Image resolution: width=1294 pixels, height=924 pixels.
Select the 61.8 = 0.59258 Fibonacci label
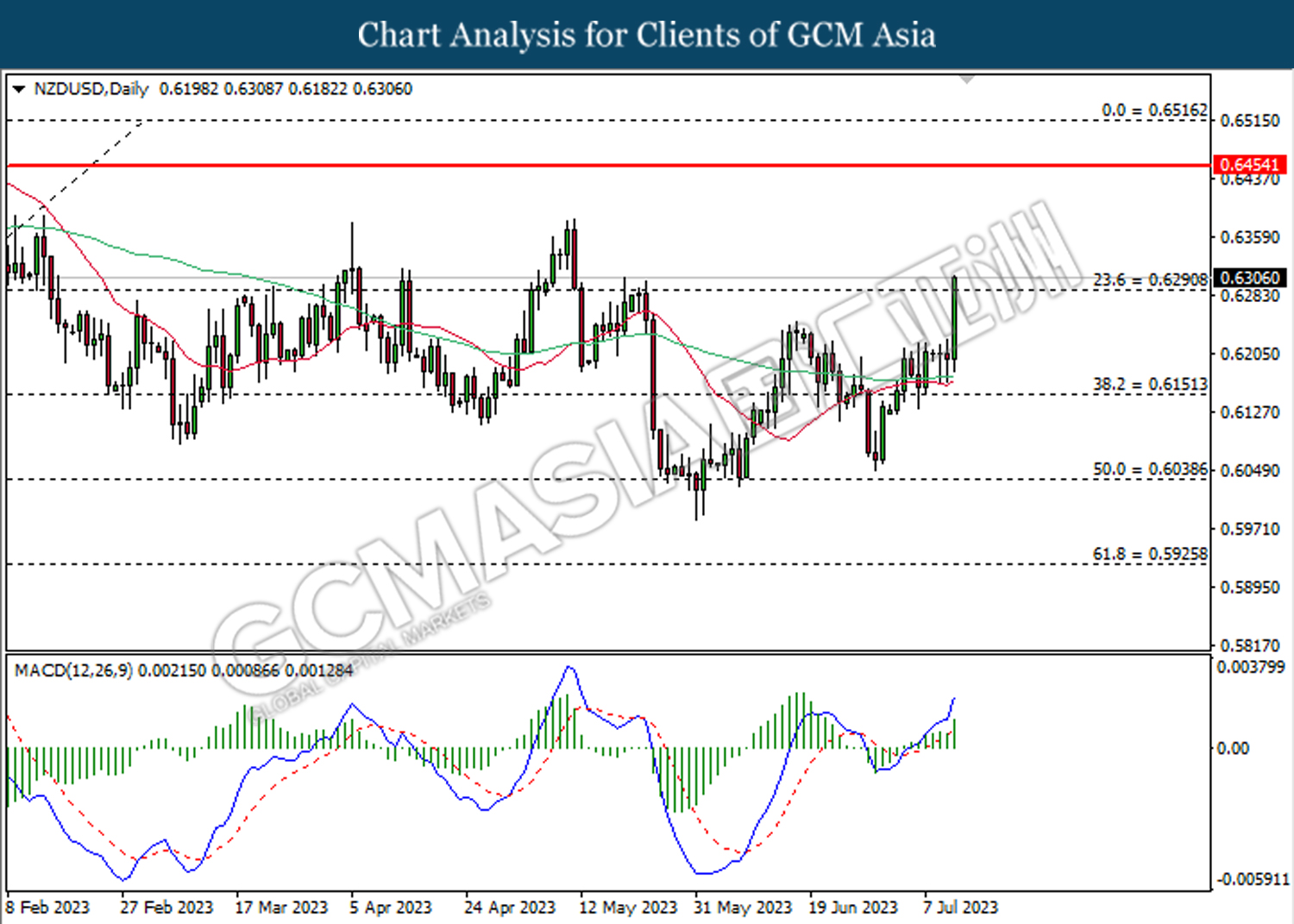click(x=1150, y=554)
